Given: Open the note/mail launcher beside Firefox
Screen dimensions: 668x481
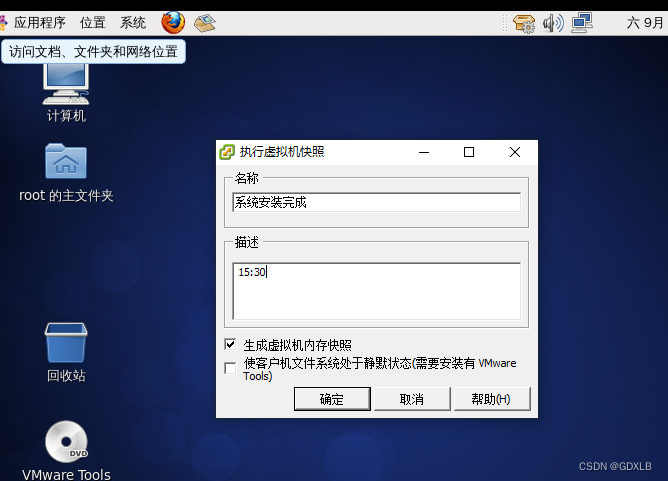Looking at the screenshot, I should pyautogui.click(x=205, y=23).
